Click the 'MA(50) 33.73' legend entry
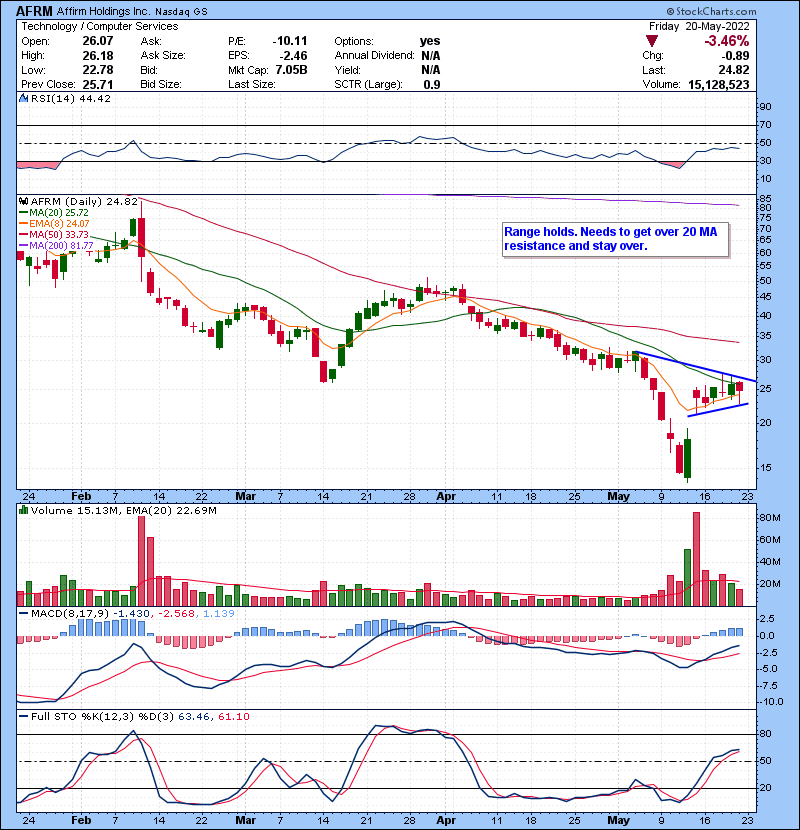The width and height of the screenshot is (800, 830). point(59,234)
